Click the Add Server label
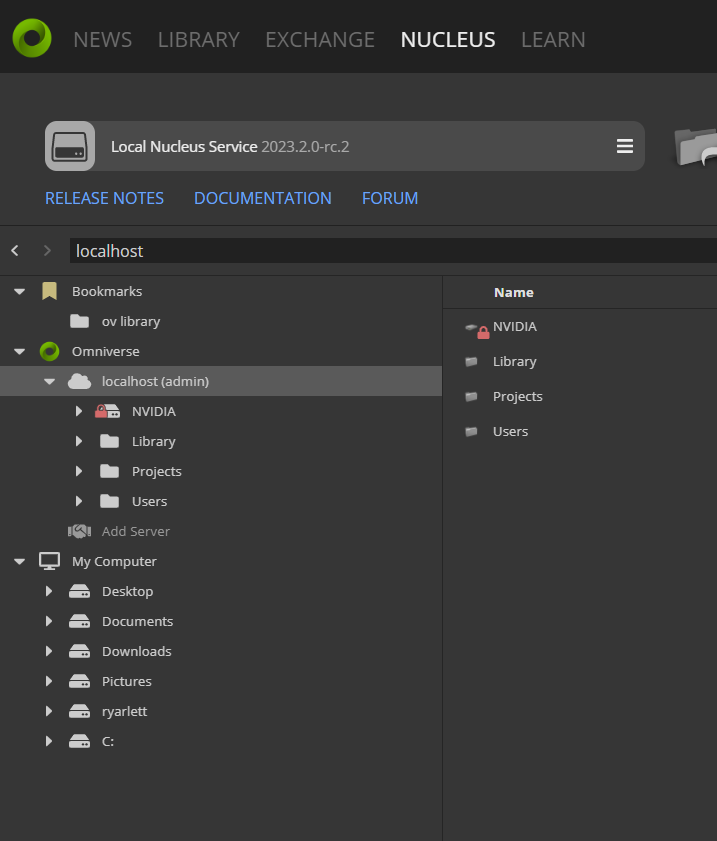717x841 pixels. click(x=136, y=532)
